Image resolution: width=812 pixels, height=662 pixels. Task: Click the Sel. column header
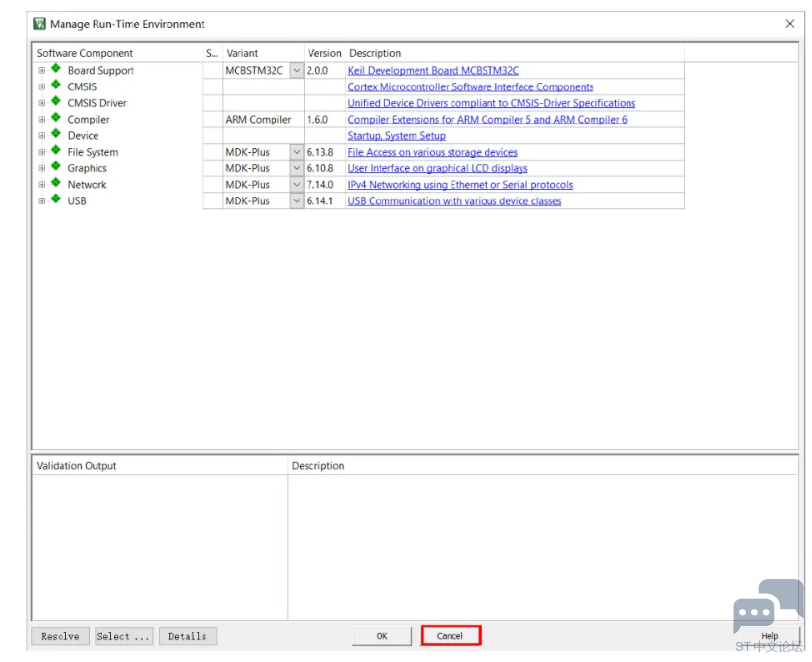(x=212, y=53)
